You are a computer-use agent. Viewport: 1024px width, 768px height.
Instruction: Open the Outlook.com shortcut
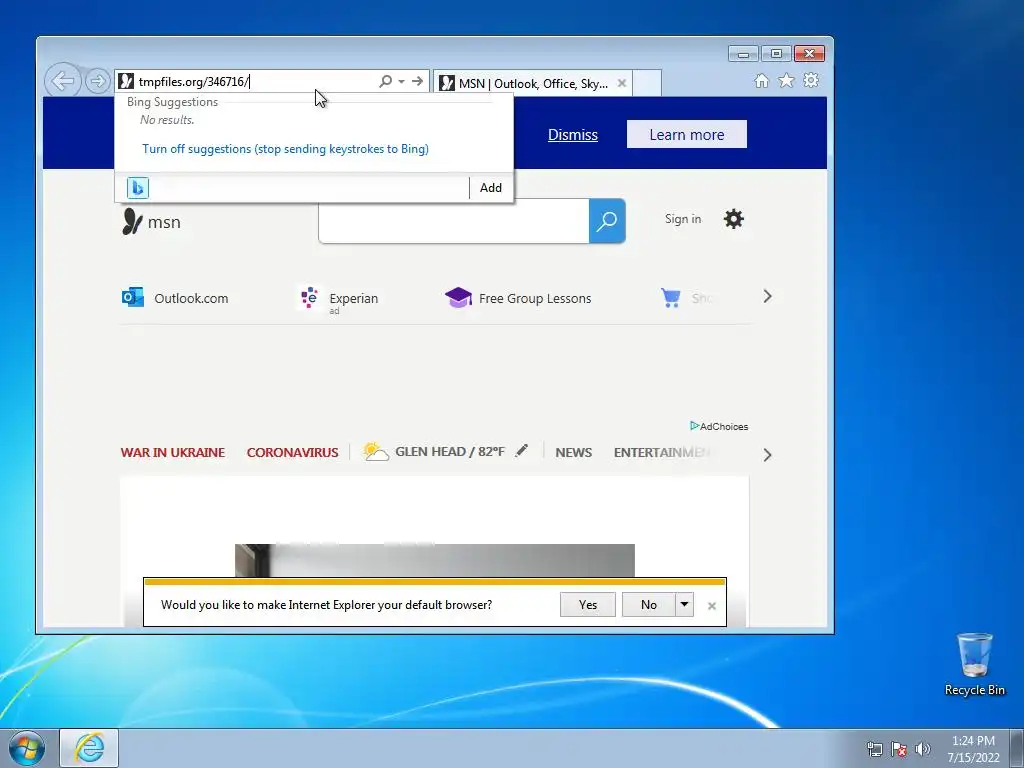175,298
